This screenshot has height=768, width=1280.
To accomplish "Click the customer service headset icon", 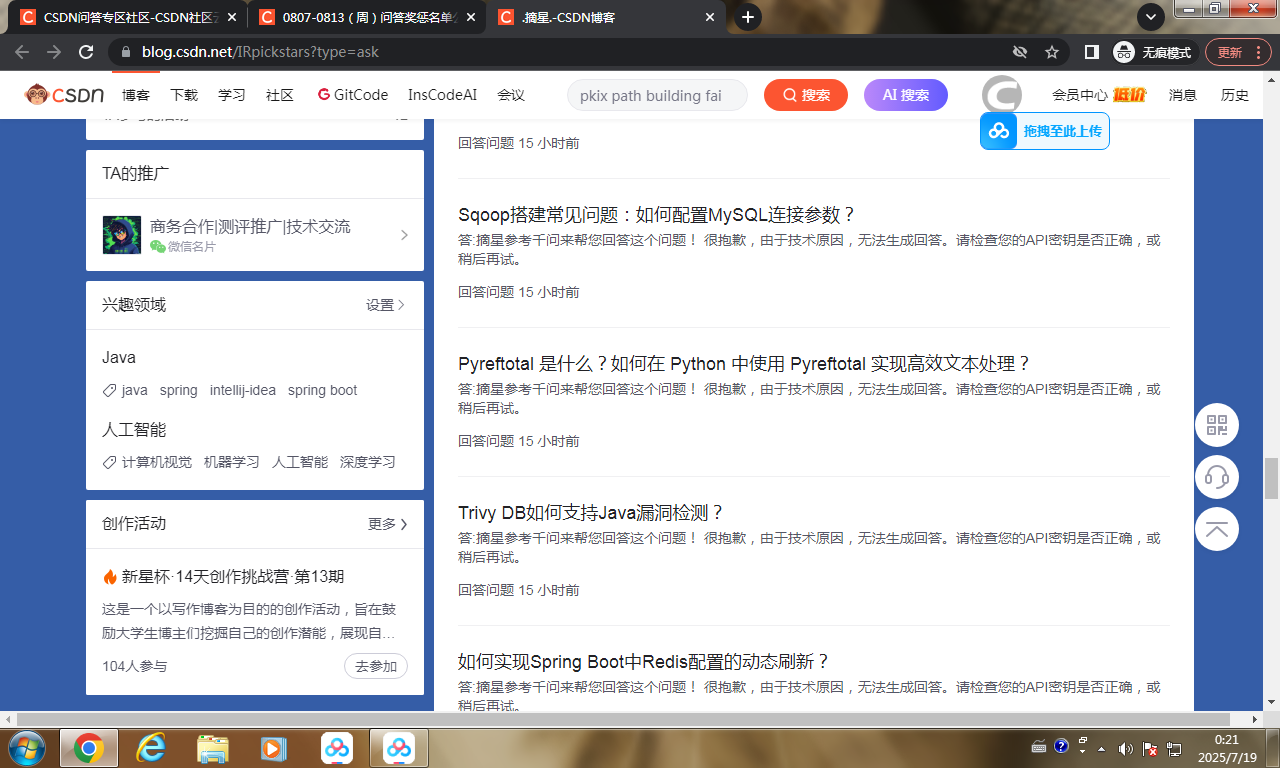I will tap(1217, 478).
